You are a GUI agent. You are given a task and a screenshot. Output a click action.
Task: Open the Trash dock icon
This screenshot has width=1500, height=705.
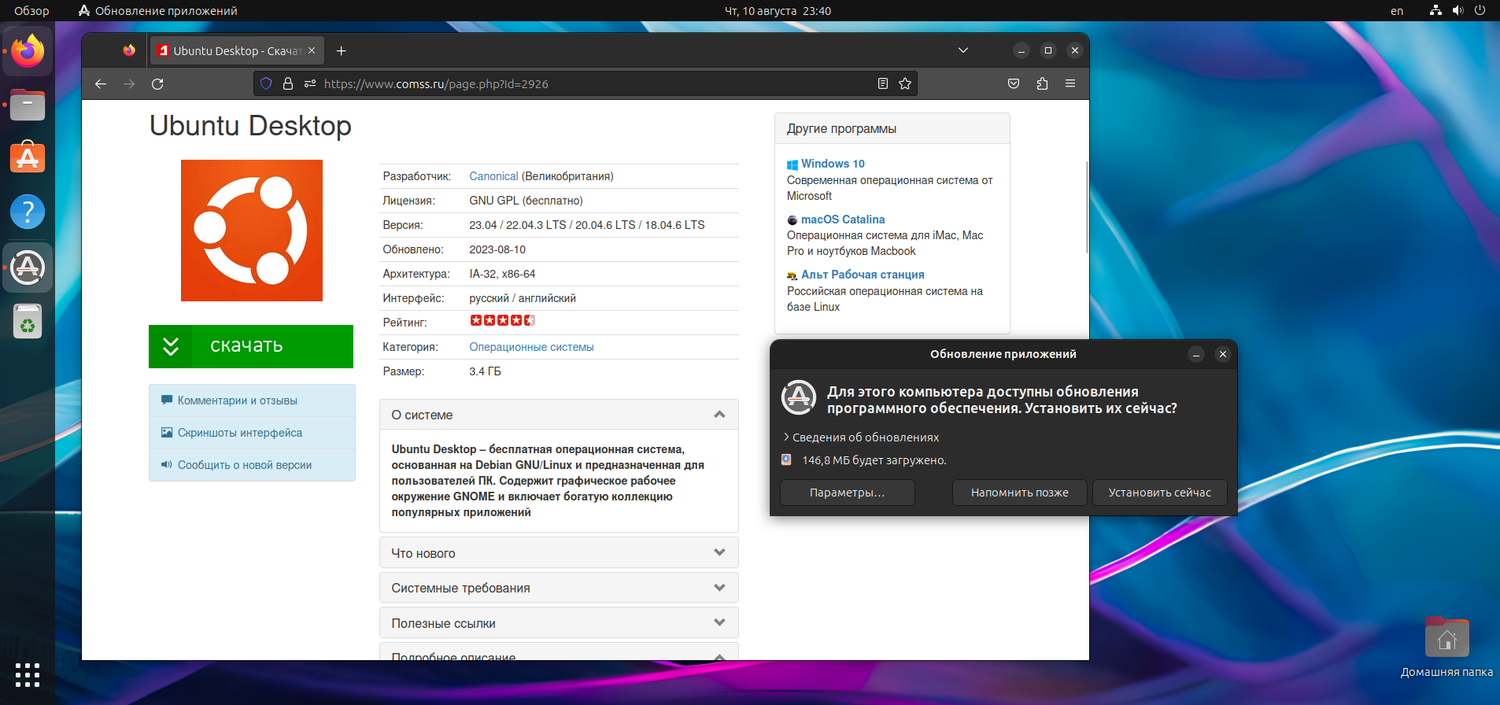[28, 322]
